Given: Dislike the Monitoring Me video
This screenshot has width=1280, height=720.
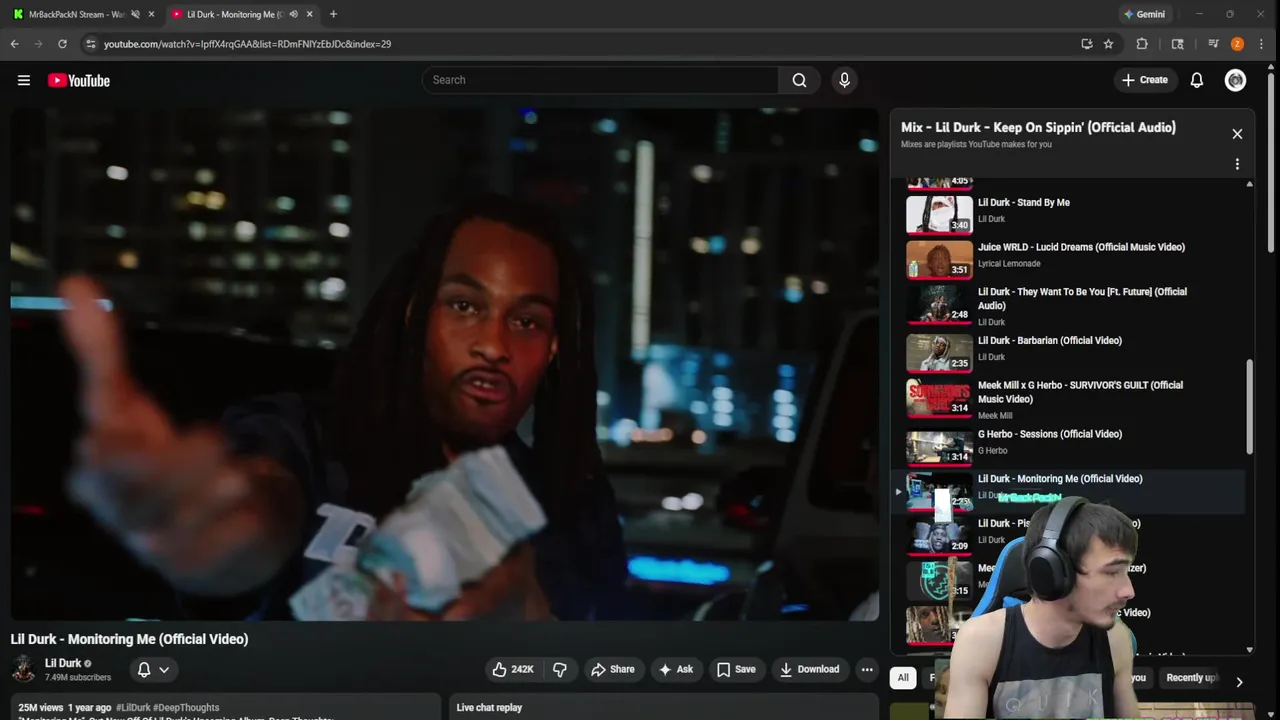Looking at the screenshot, I should tap(560, 669).
